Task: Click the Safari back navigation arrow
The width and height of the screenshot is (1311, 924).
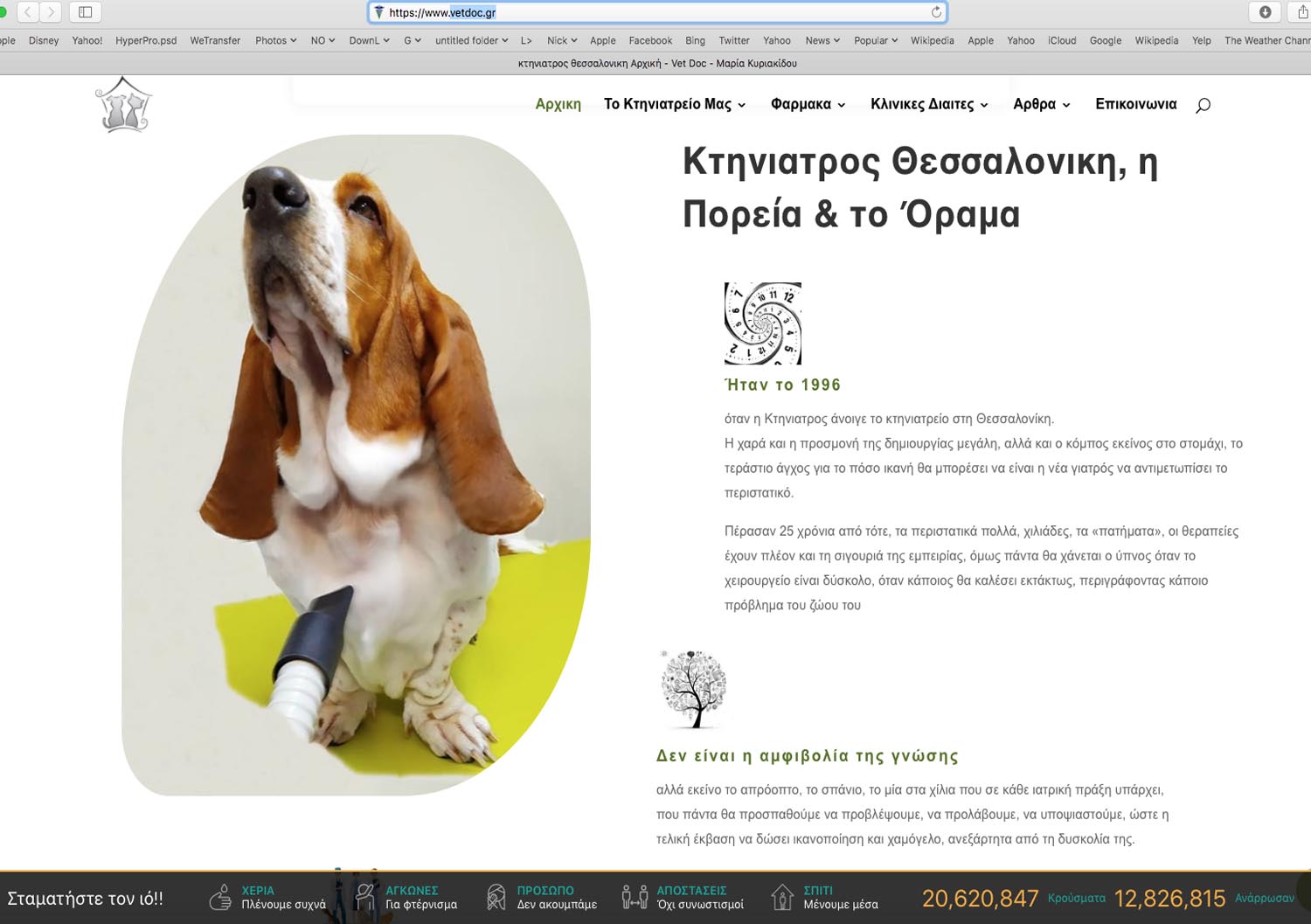Action: (28, 12)
